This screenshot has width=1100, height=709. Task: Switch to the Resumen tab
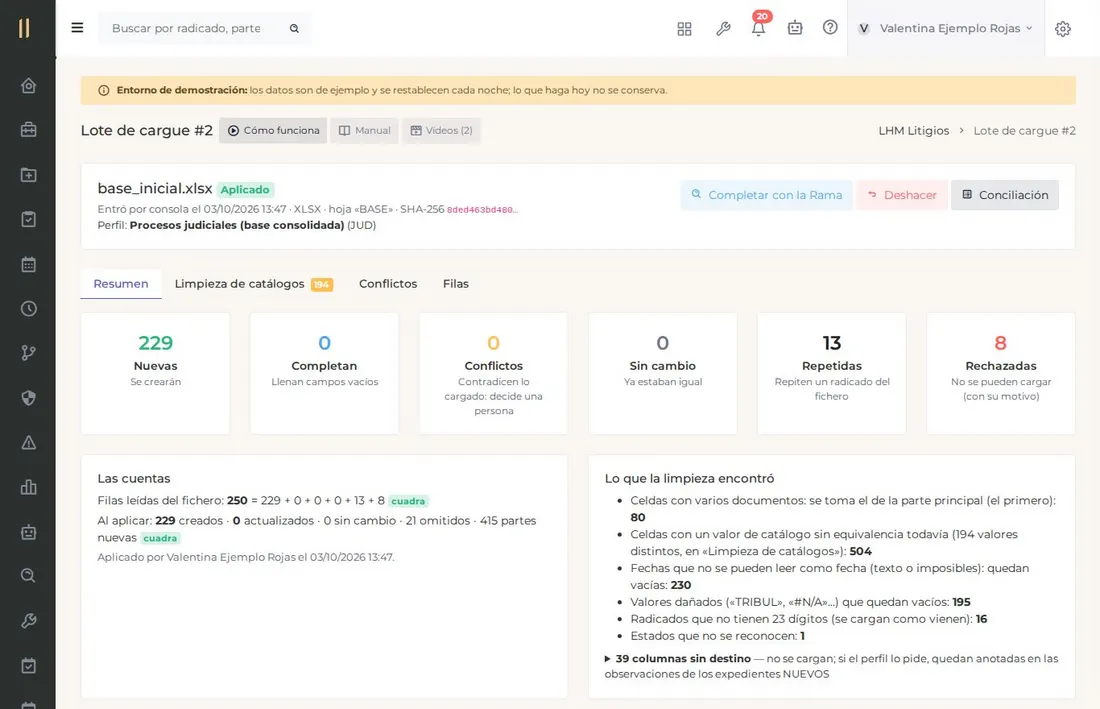pos(121,283)
